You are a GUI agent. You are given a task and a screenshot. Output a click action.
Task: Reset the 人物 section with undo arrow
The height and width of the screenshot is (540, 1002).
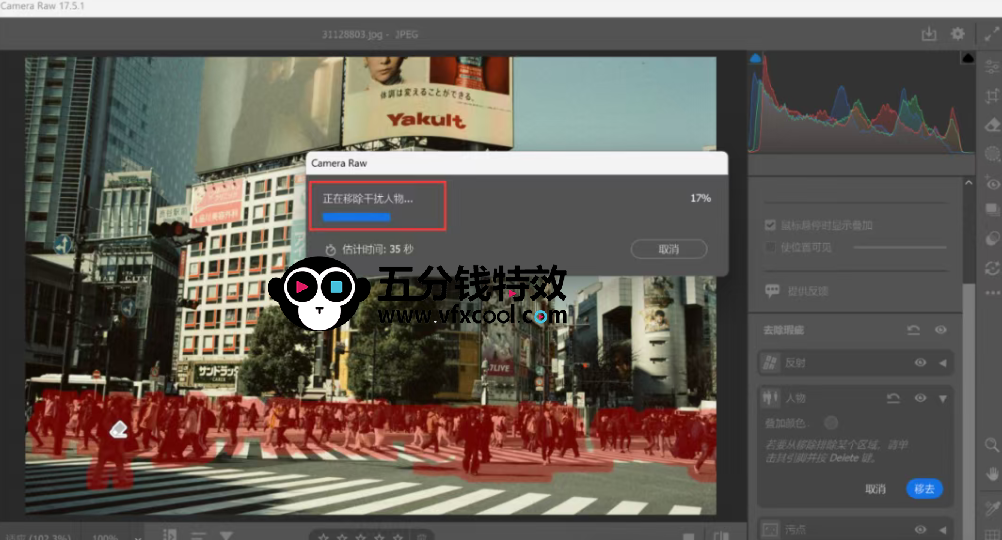894,398
